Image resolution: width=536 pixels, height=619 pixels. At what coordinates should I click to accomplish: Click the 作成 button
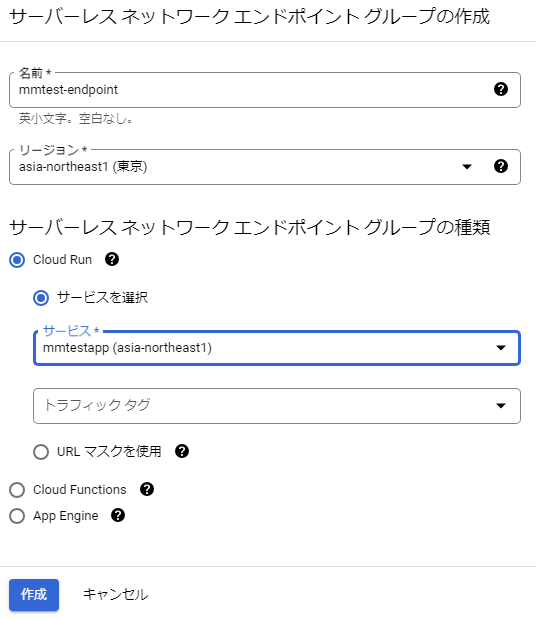pos(34,595)
